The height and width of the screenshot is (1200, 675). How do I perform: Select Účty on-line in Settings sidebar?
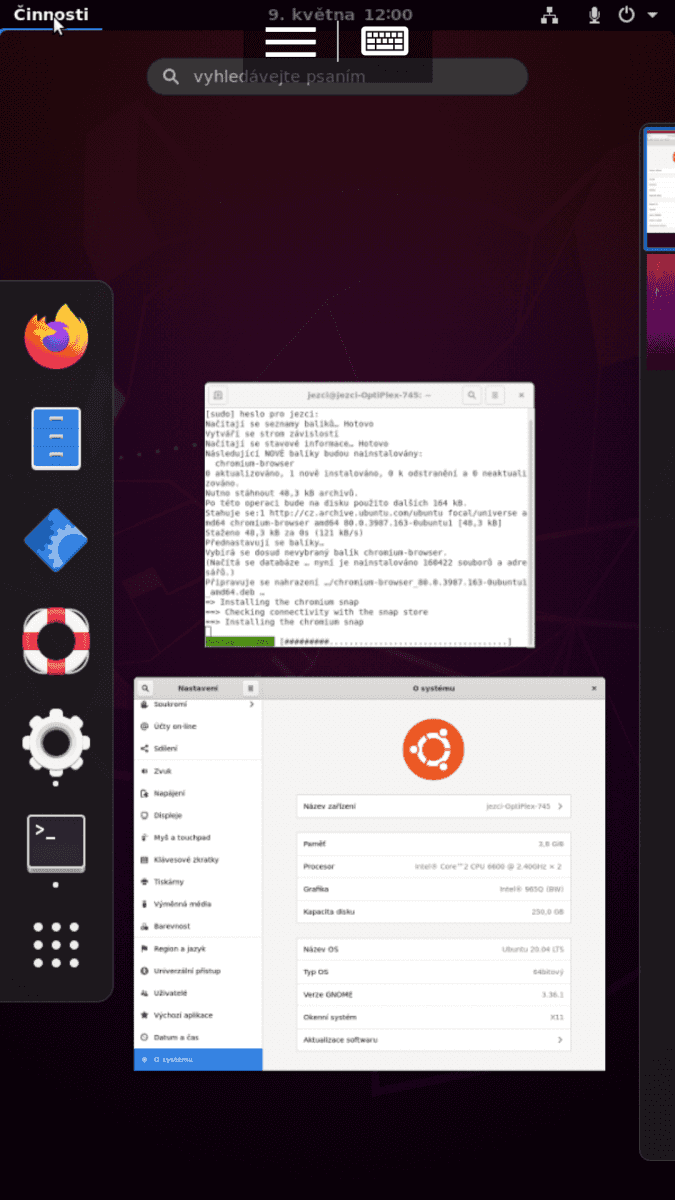point(198,726)
